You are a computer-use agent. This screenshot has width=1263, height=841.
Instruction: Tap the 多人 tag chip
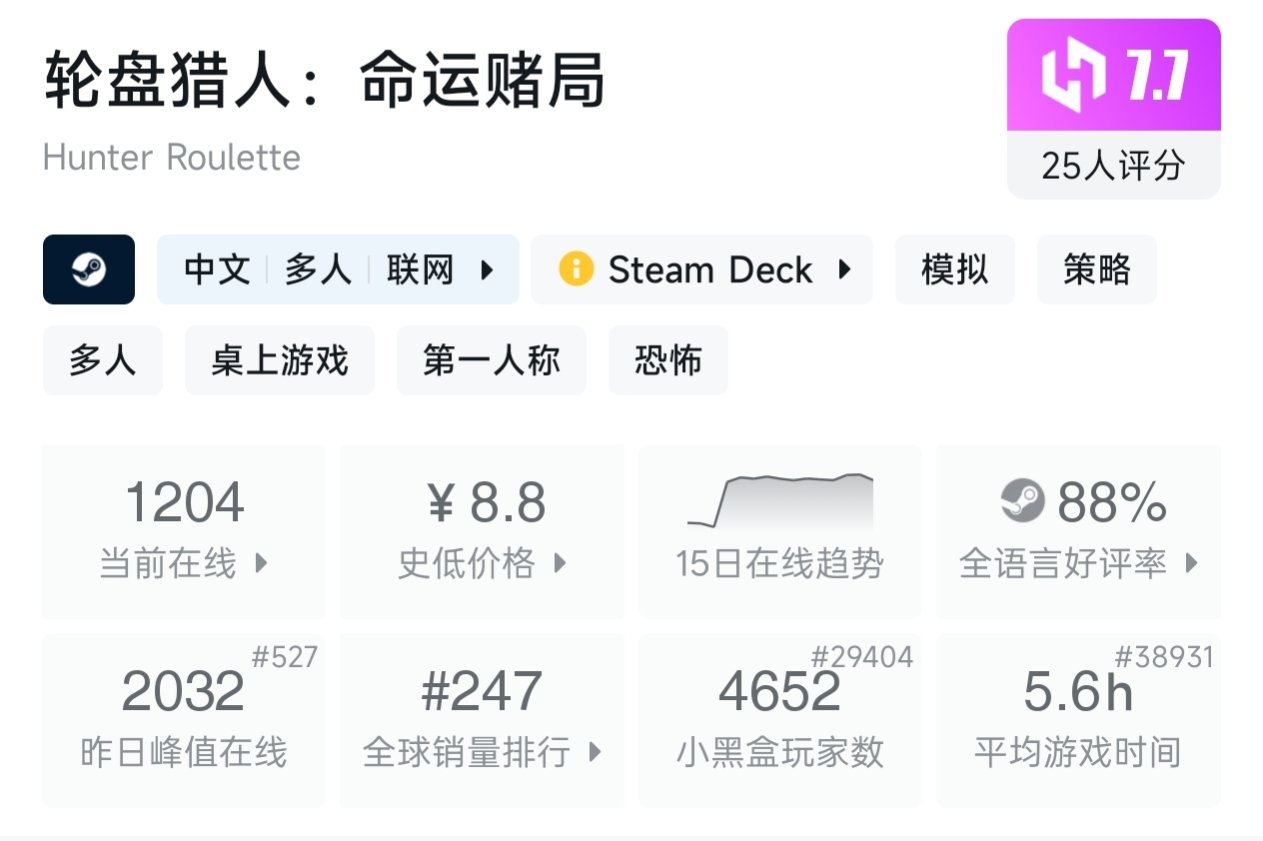click(x=102, y=360)
